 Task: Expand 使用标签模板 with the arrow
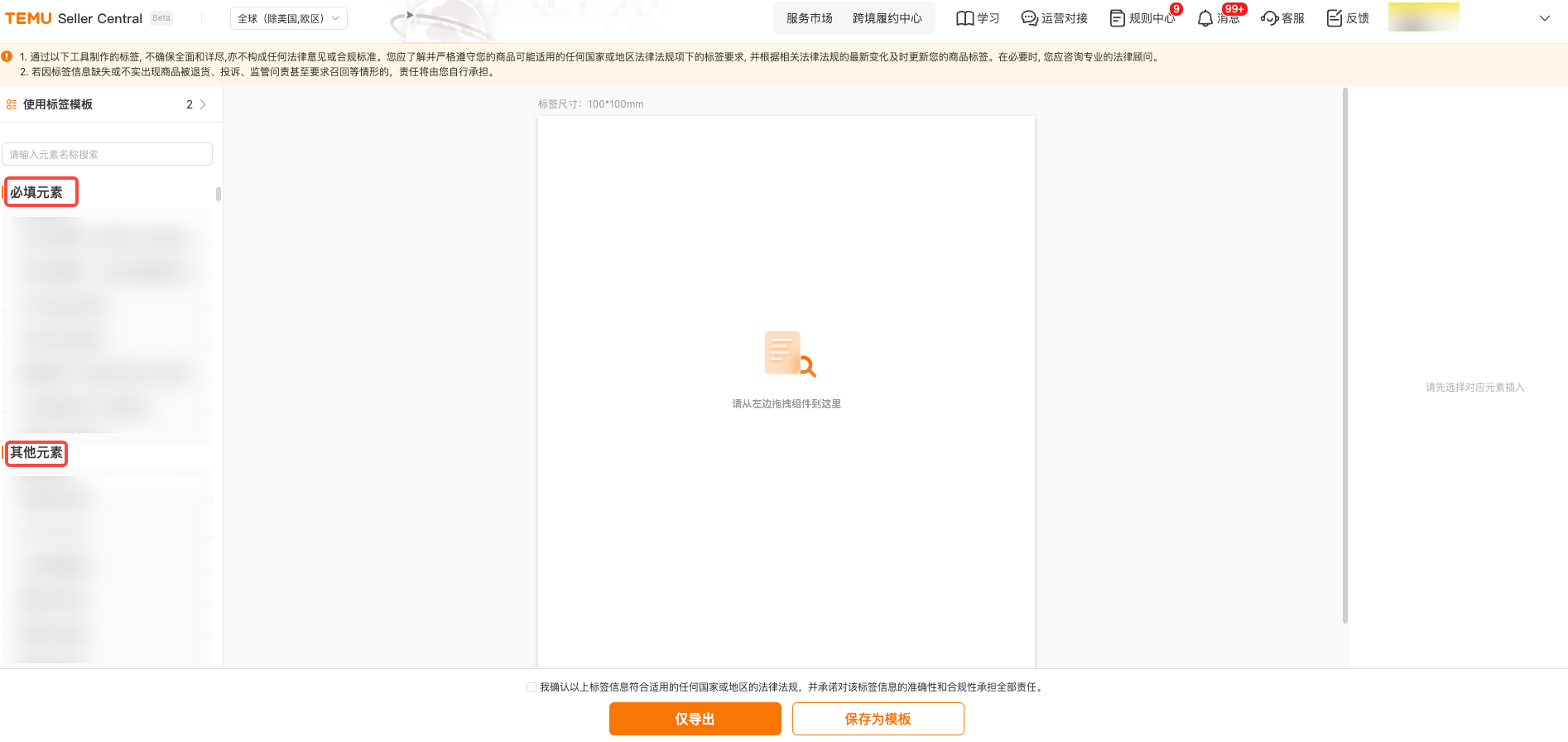tap(203, 104)
